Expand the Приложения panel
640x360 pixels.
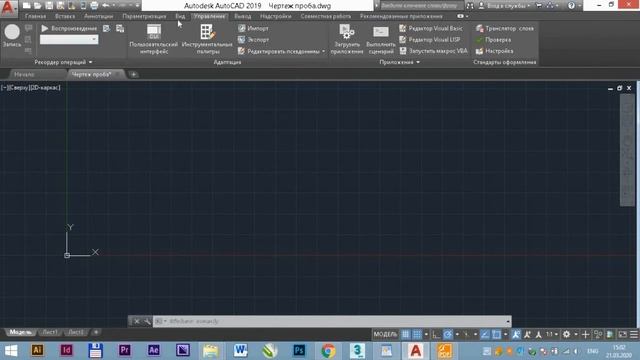(x=399, y=62)
